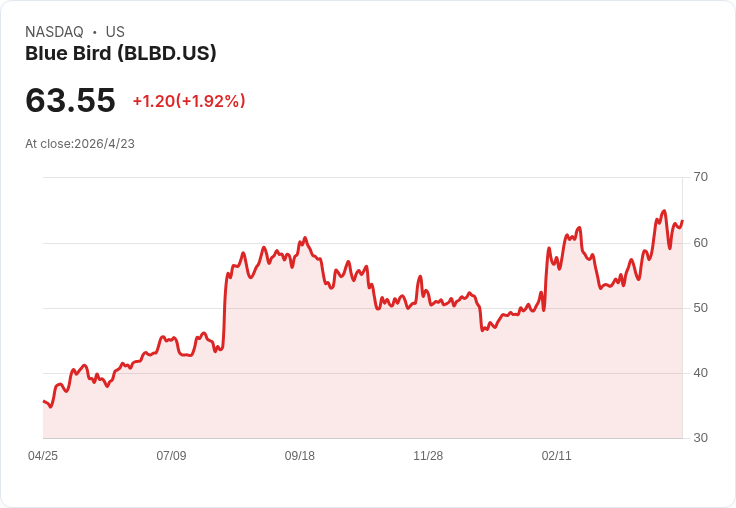This screenshot has width=736, height=508.
Task: Click the rightmost endpoint of the price line
Action: tap(682, 221)
